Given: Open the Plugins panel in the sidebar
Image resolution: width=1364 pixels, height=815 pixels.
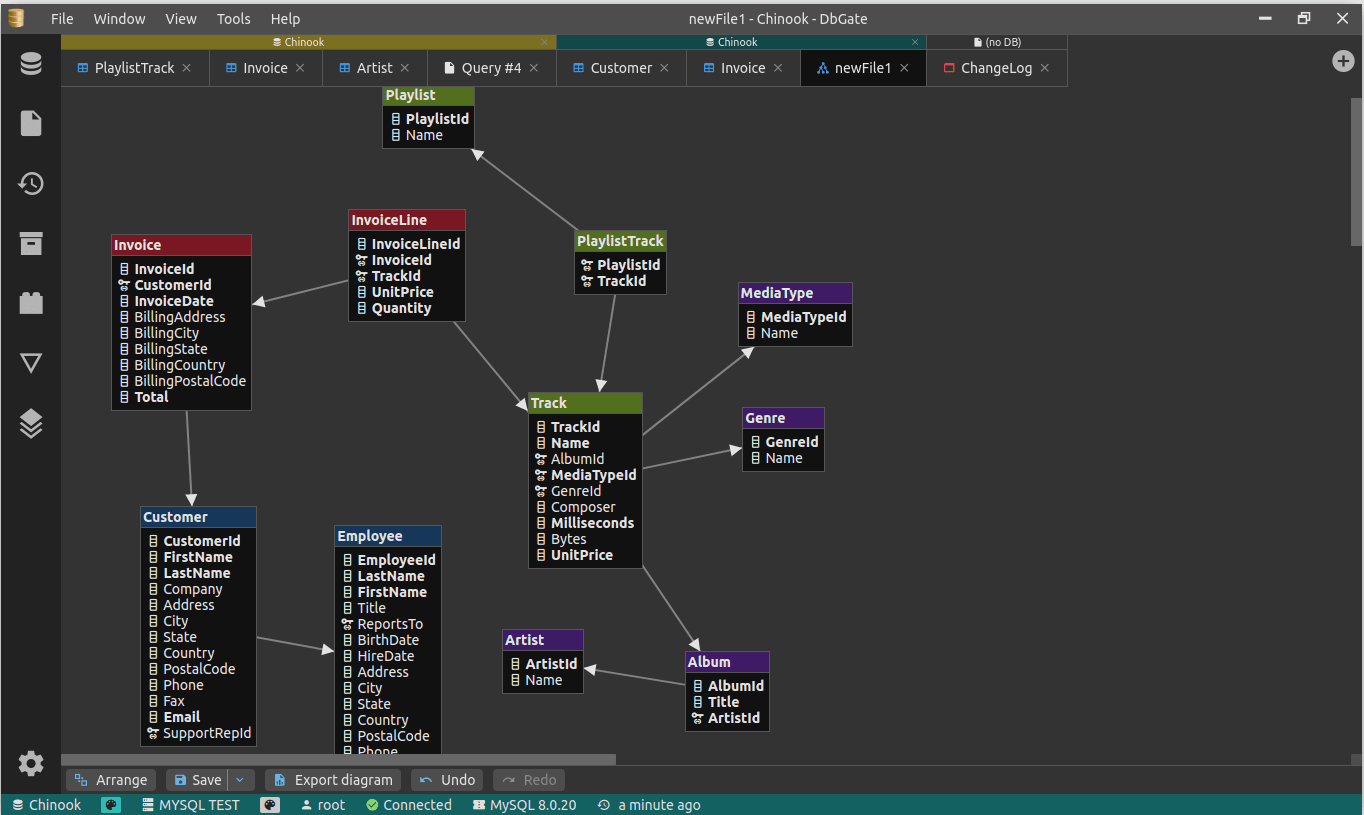Looking at the screenshot, I should coord(30,303).
